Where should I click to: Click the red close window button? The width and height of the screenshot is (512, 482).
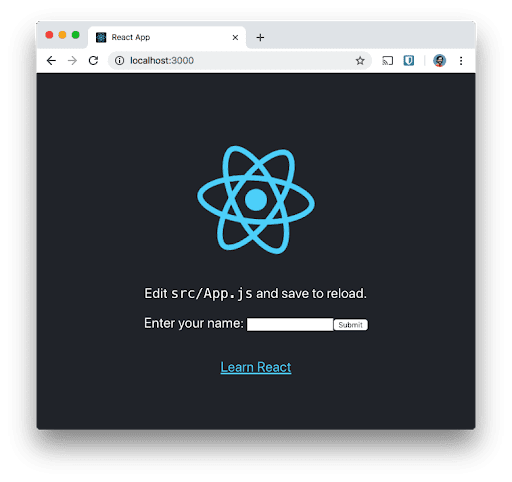49,35
